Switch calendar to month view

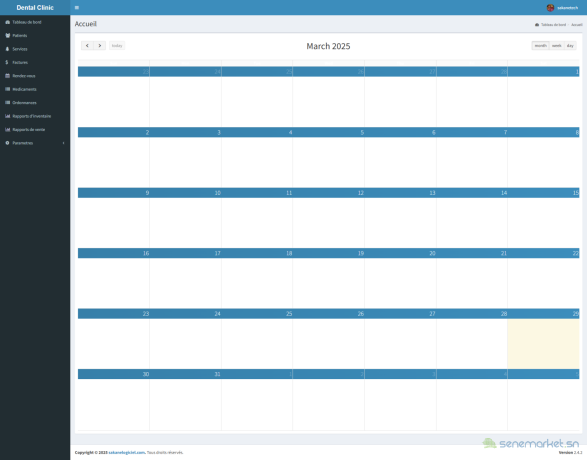[541, 46]
